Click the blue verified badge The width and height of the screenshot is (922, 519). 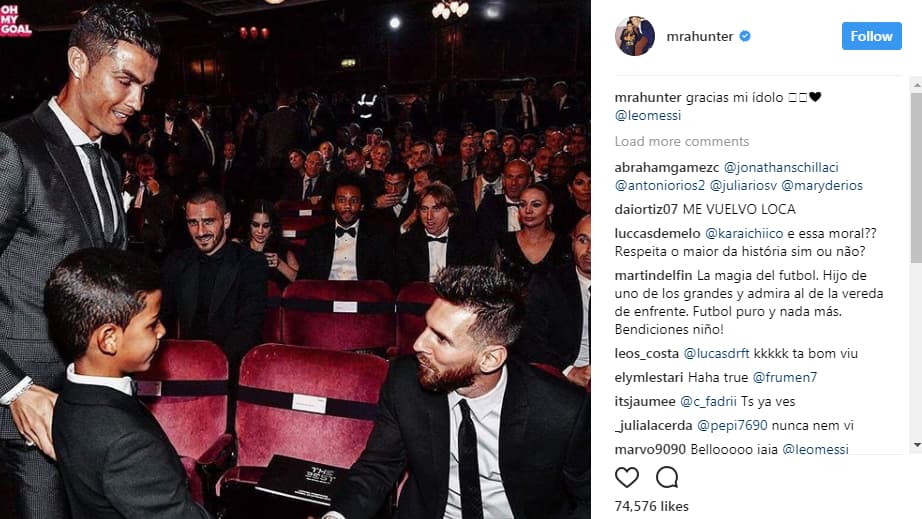tap(744, 36)
